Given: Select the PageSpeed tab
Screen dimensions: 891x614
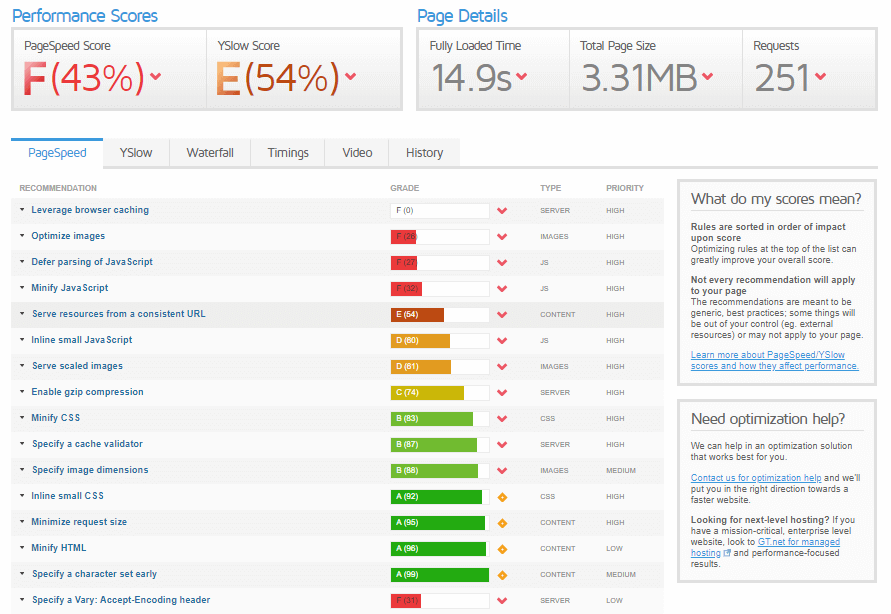Looking at the screenshot, I should [x=57, y=153].
